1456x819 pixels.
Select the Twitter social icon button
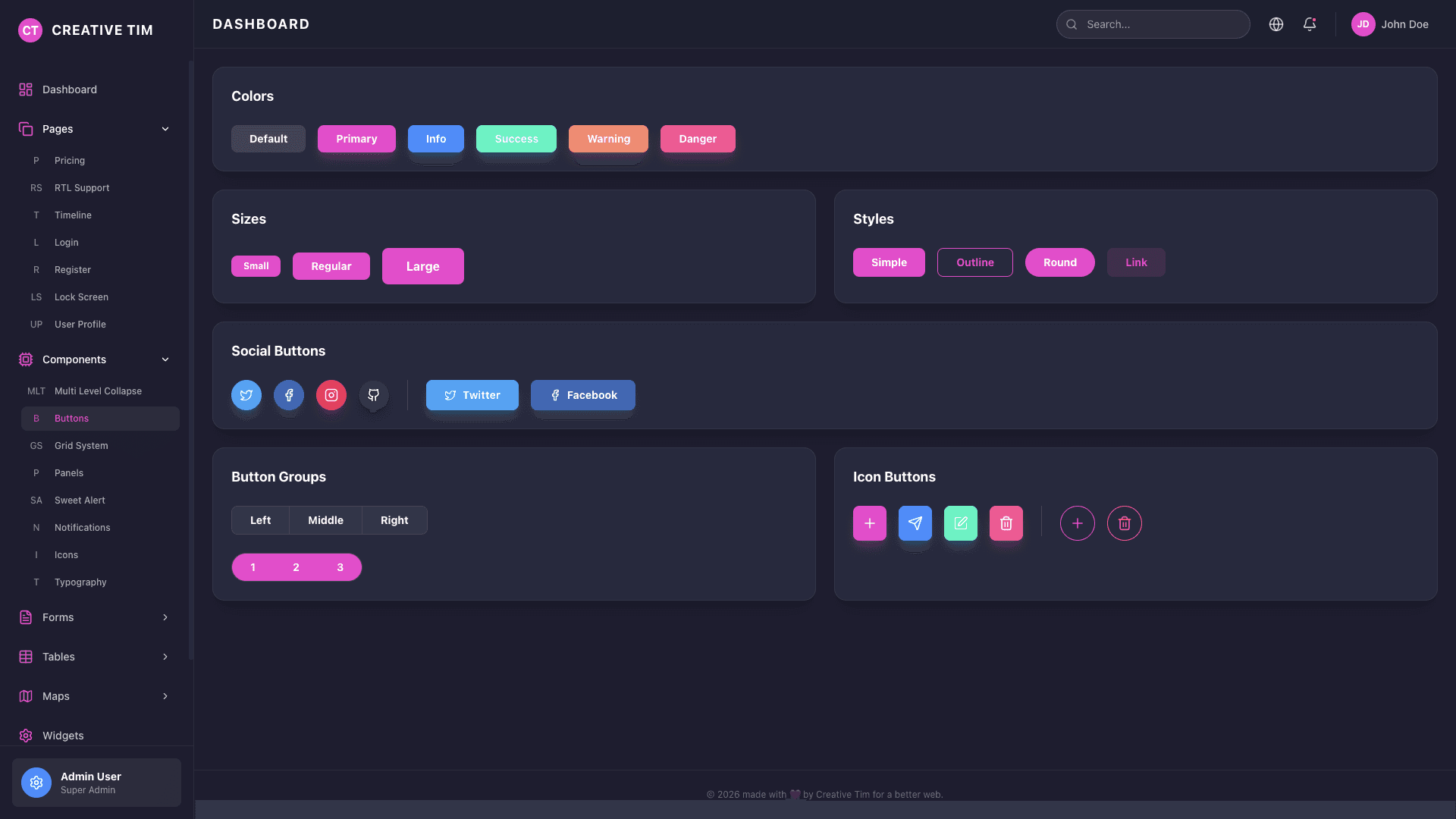point(246,395)
